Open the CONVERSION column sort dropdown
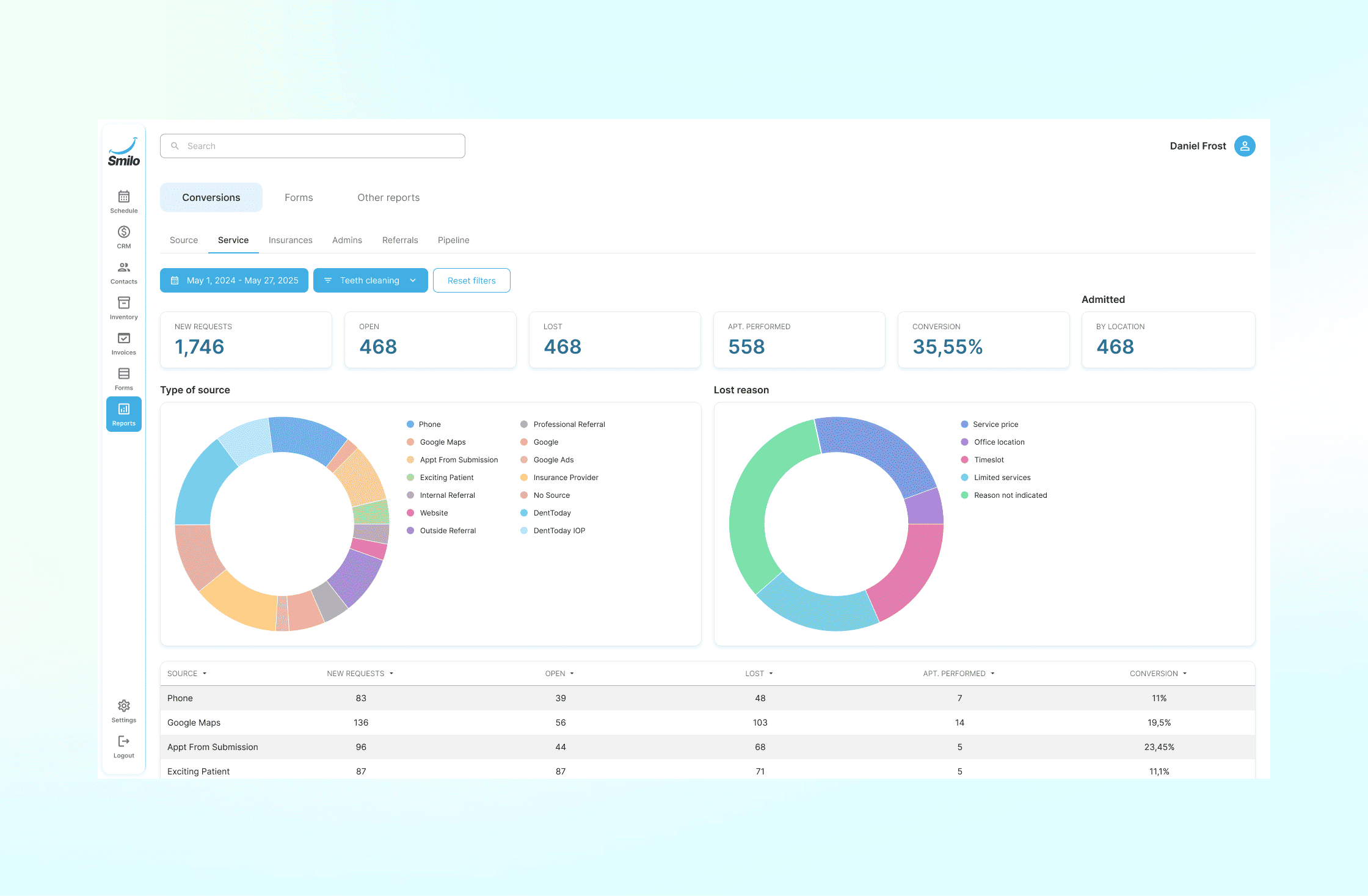 (x=1185, y=673)
